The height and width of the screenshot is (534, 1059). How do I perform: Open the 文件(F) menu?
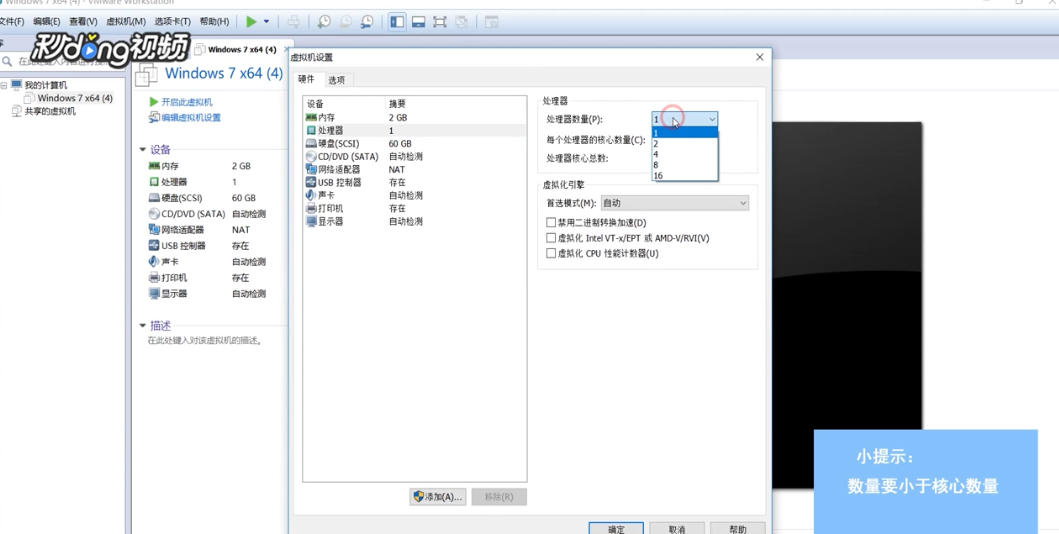11,22
